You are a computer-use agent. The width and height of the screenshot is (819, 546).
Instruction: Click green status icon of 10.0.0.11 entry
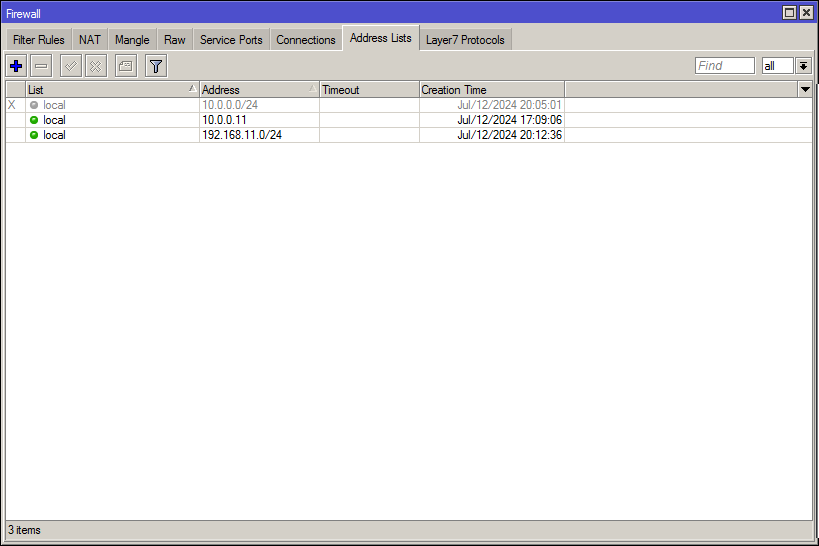34,120
